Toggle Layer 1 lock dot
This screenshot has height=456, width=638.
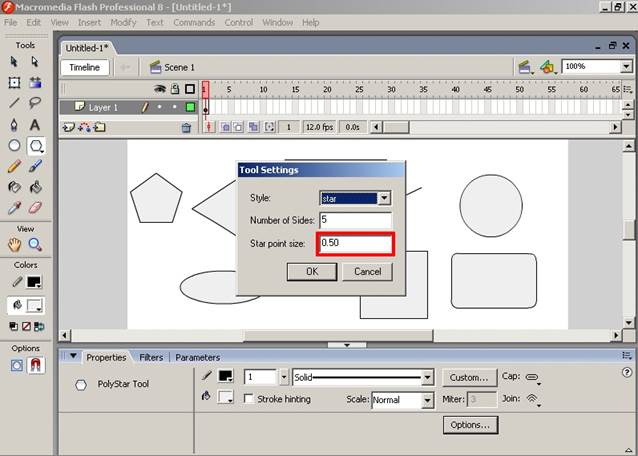175,107
